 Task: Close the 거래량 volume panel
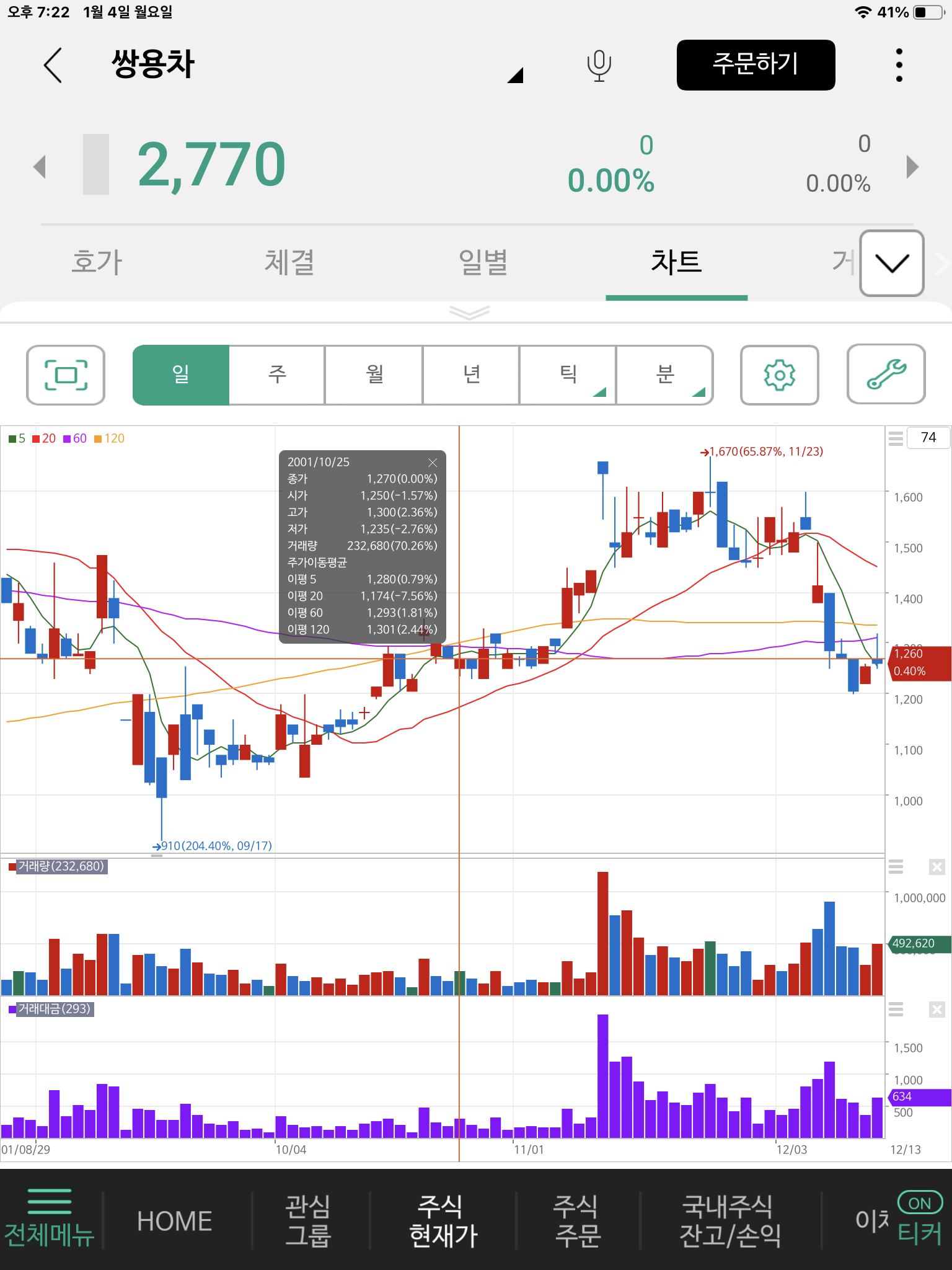tap(937, 867)
